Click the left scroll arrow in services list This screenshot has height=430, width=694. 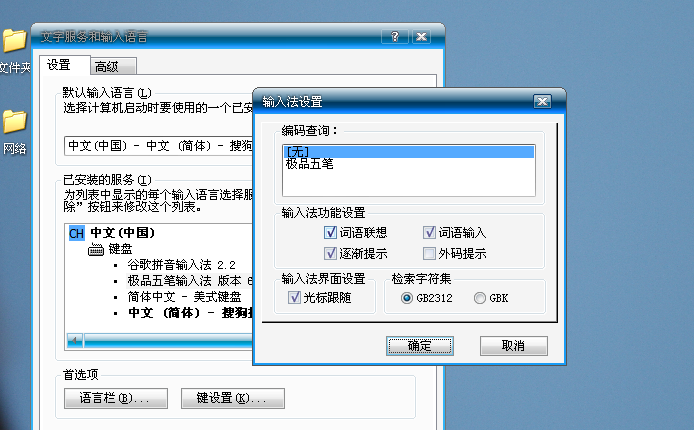coord(75,340)
